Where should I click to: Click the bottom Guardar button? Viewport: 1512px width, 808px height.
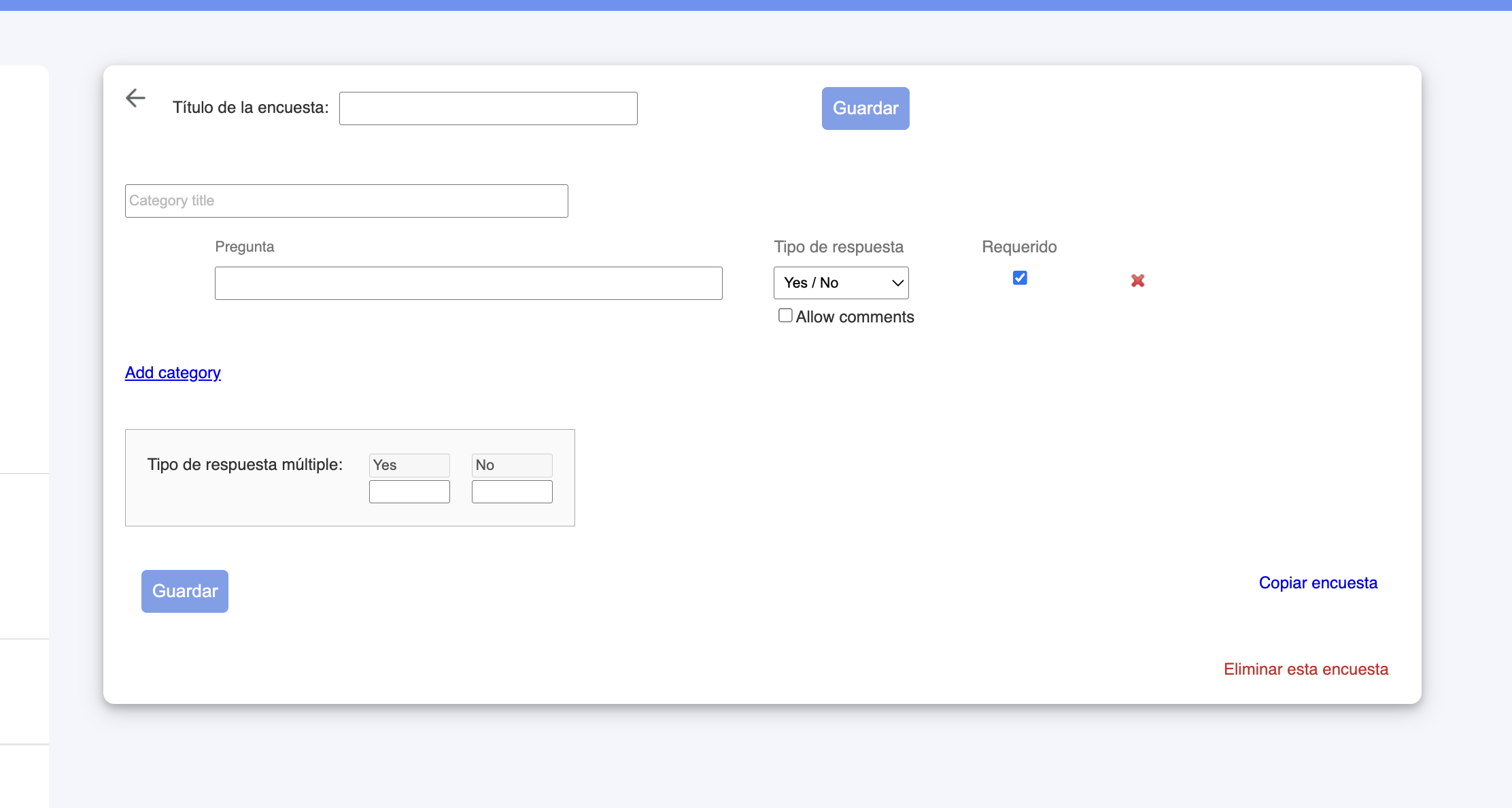tap(184, 591)
